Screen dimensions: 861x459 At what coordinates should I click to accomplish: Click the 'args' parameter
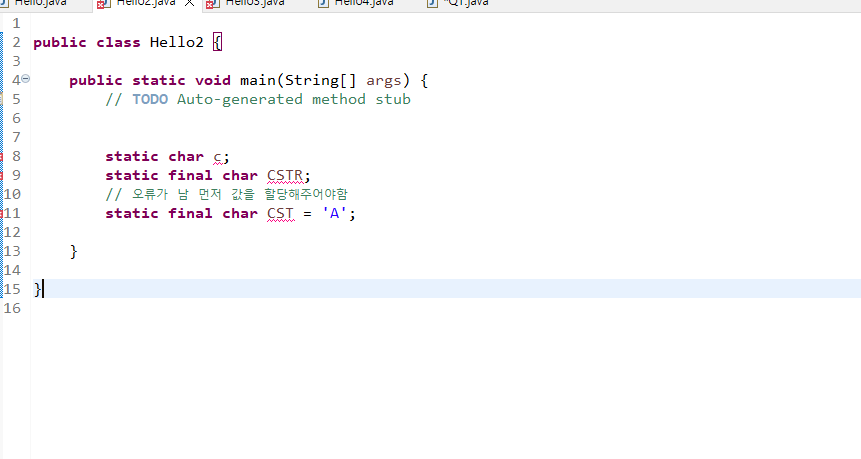(x=383, y=81)
